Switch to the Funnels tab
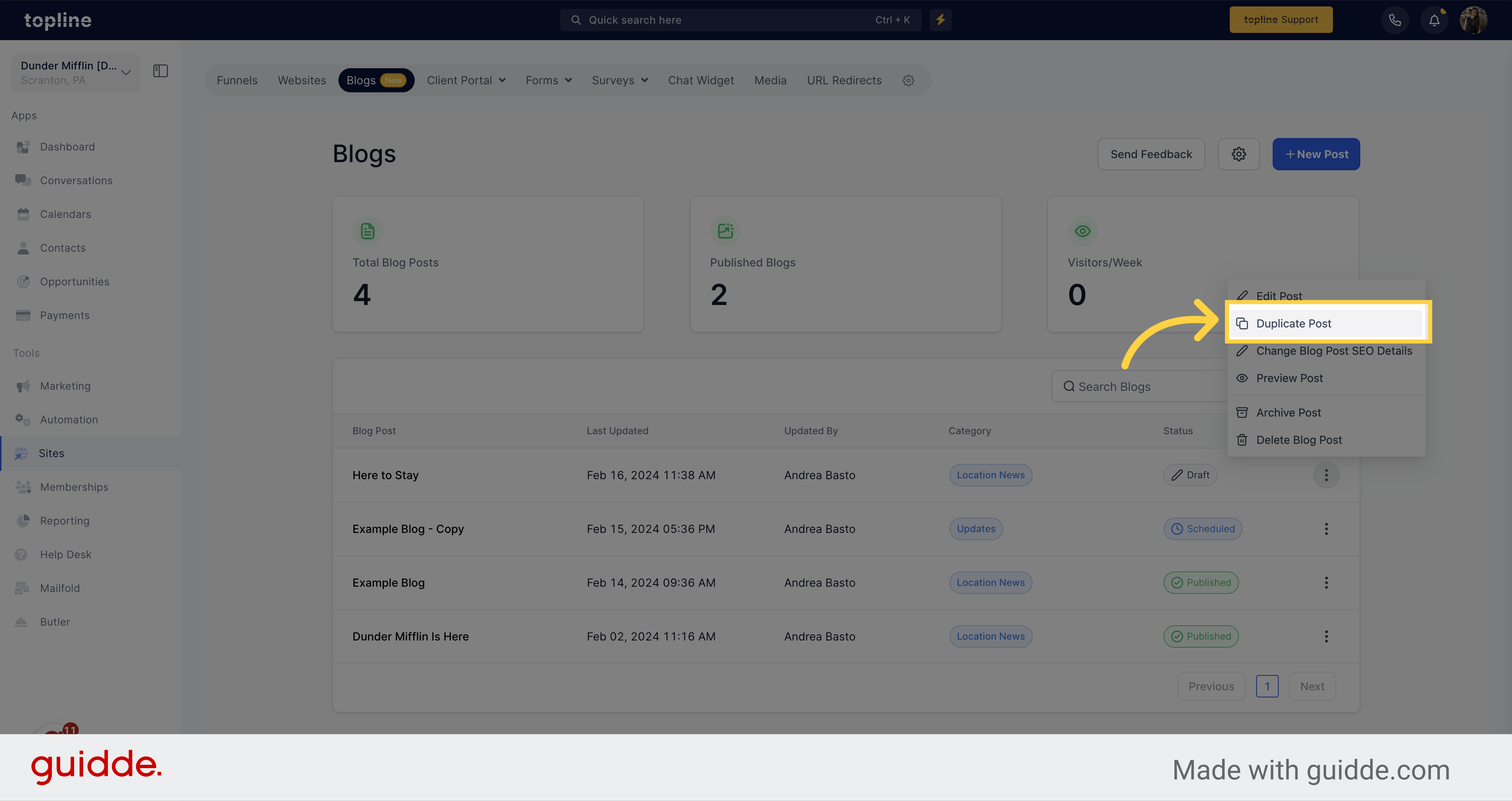 tap(237, 80)
